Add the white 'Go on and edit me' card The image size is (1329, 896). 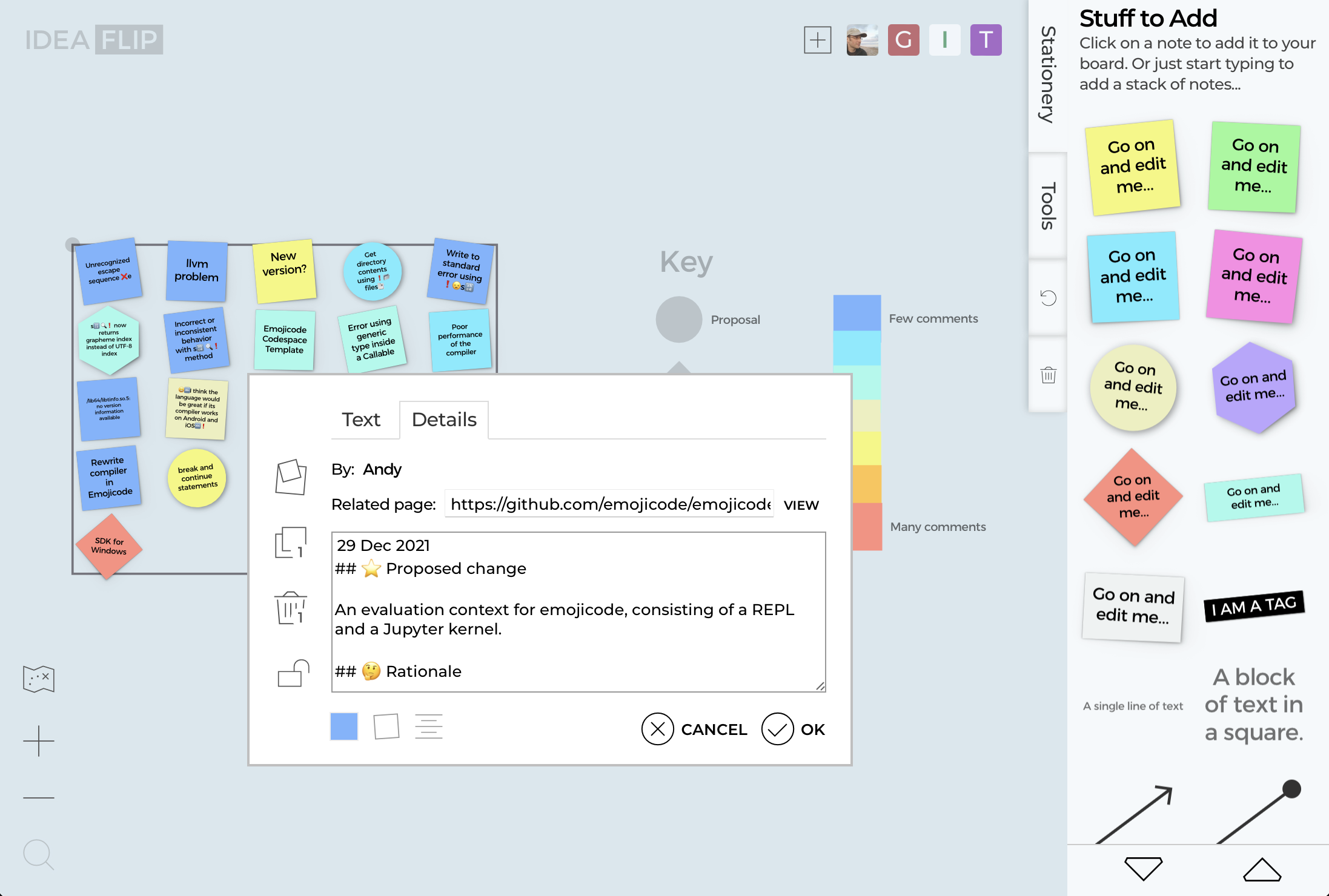(1133, 607)
